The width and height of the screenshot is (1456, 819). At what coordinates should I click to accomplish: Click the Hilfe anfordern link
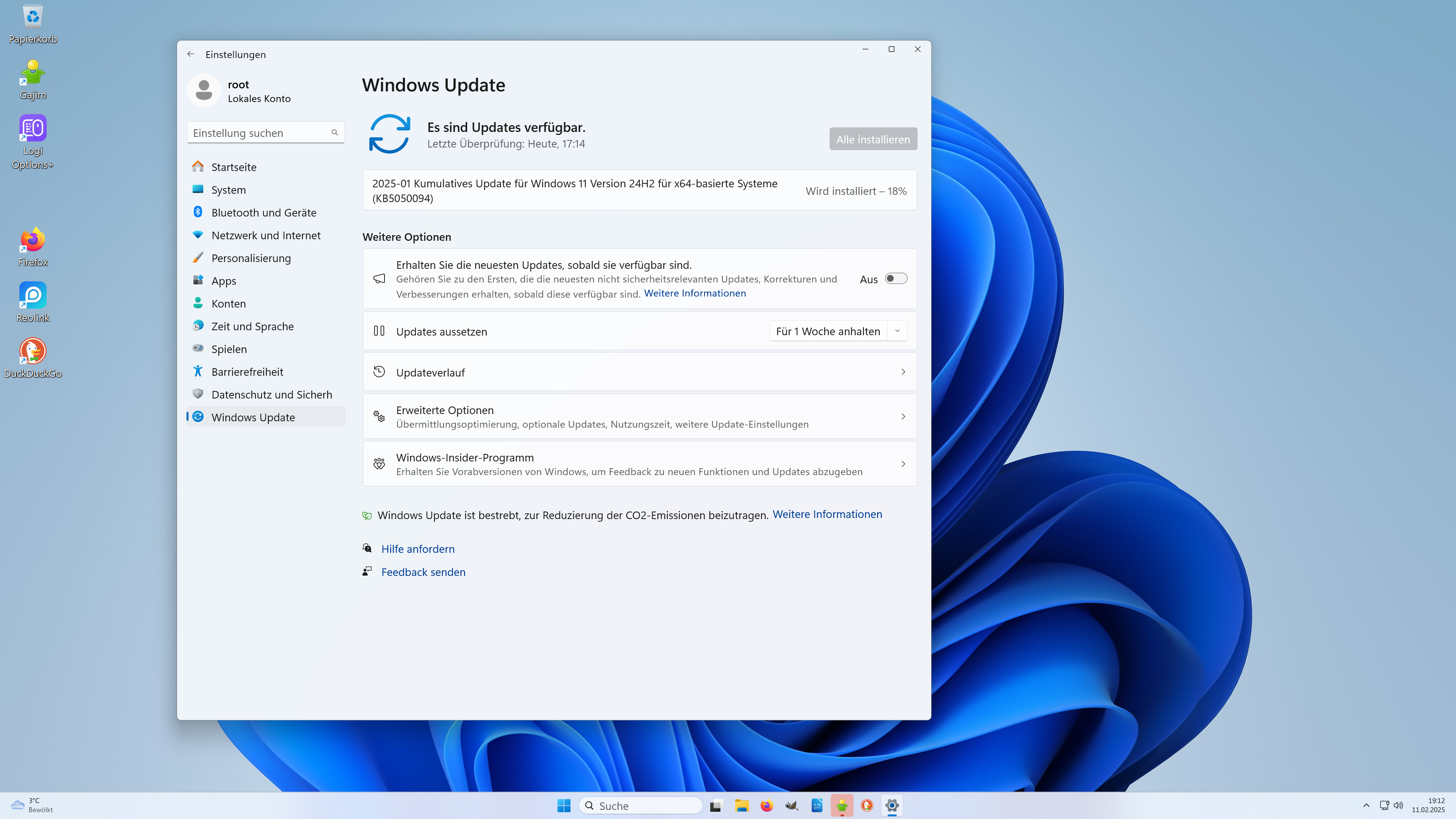tap(418, 549)
